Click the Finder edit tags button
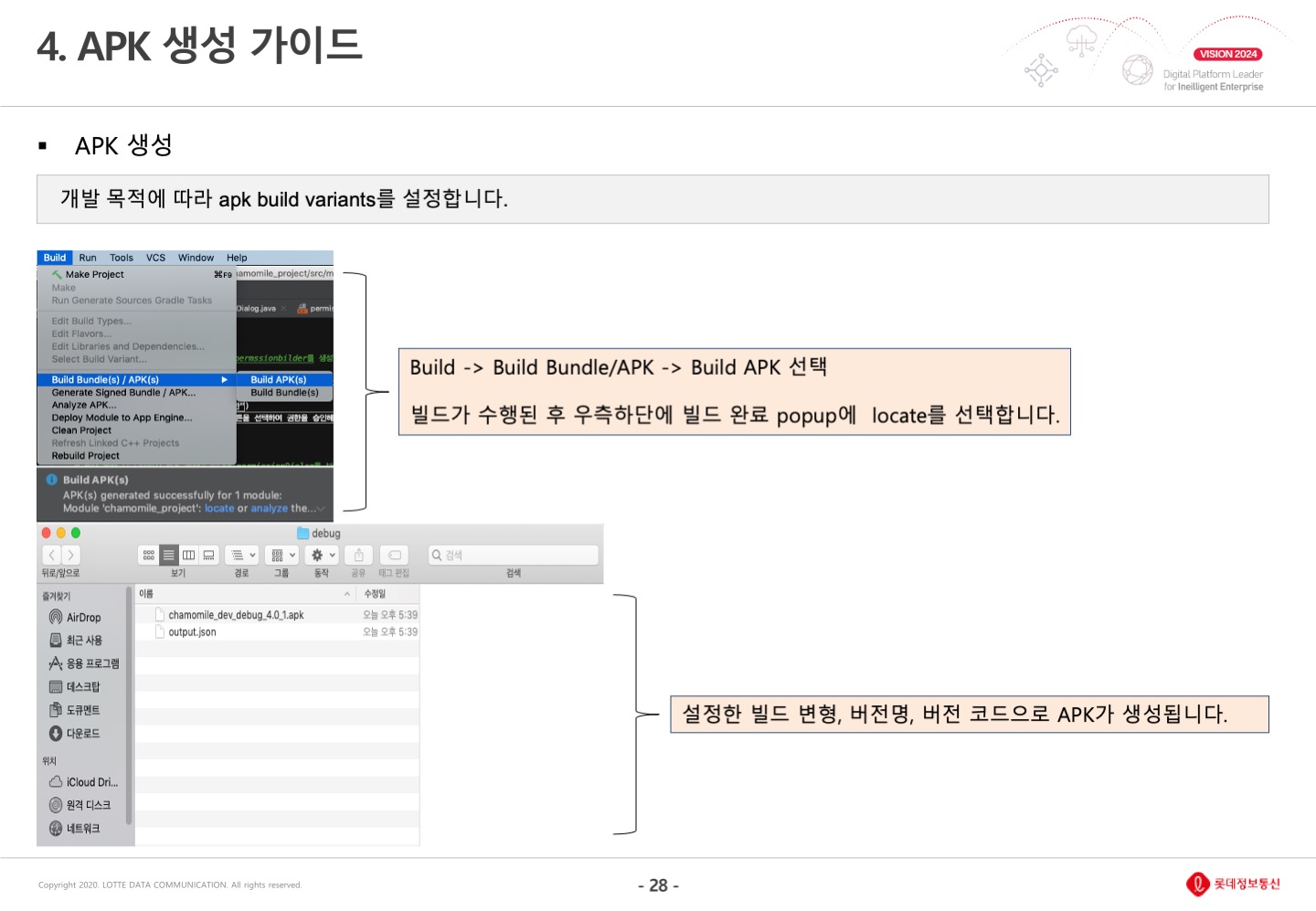Viewport: 1316px width, 911px height. [x=395, y=555]
